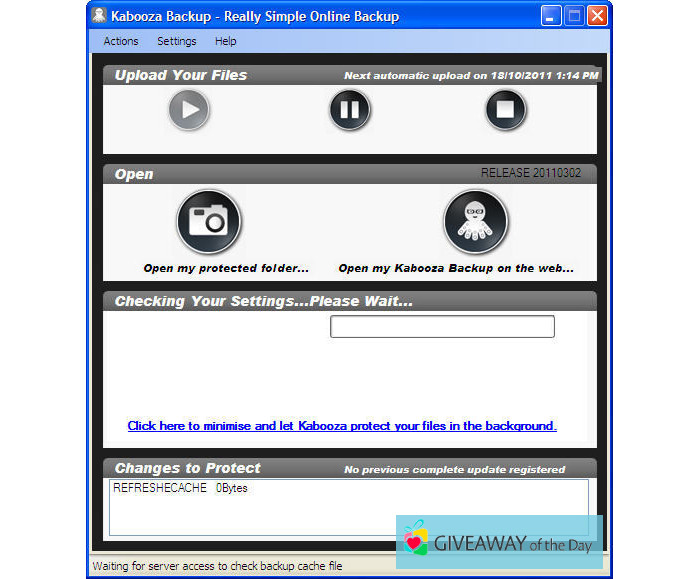
Task: Pause the file upload
Action: click(349, 110)
